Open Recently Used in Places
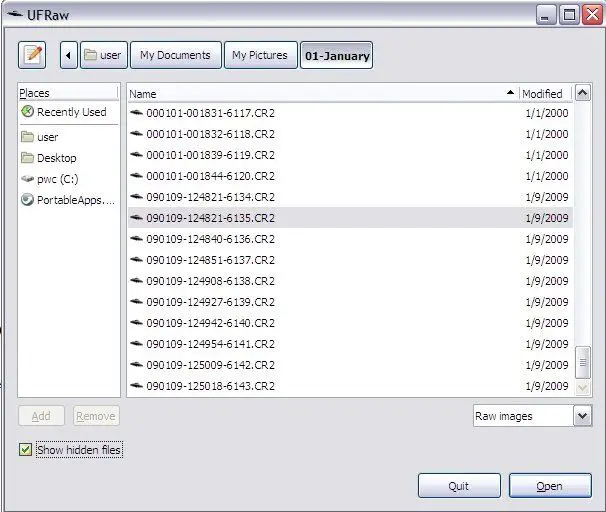Viewport: 606px width, 512px height. pyautogui.click(x=69, y=112)
